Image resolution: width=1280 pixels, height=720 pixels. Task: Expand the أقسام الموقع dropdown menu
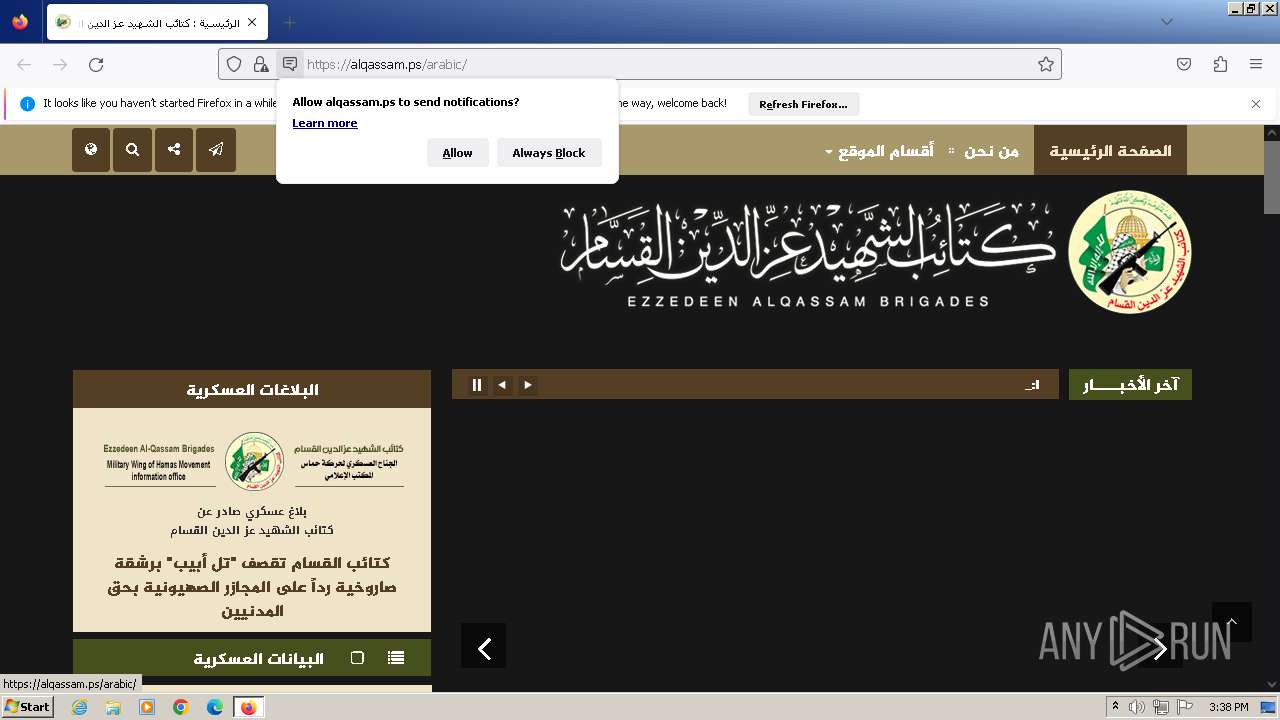(x=879, y=151)
